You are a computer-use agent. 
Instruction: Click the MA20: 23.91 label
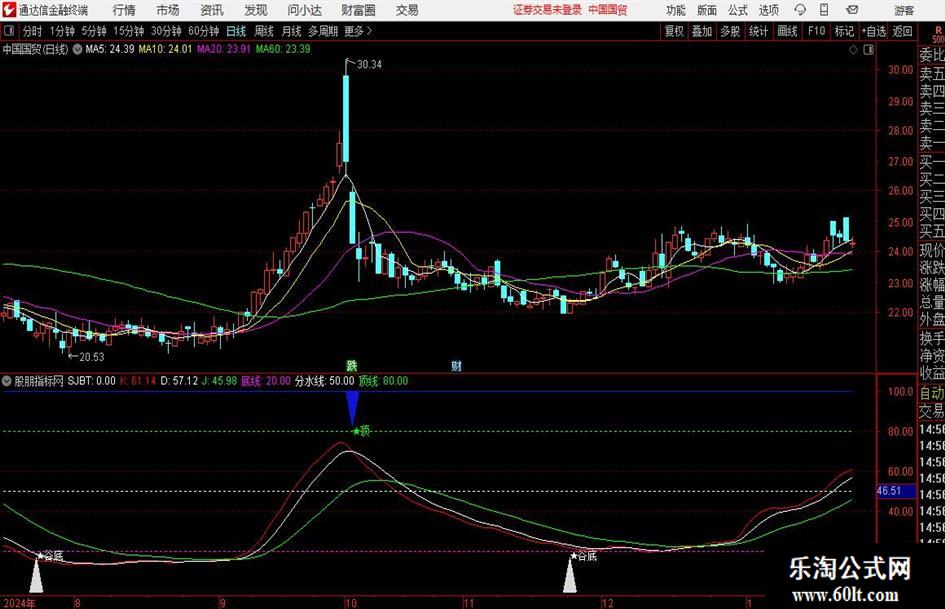point(224,49)
